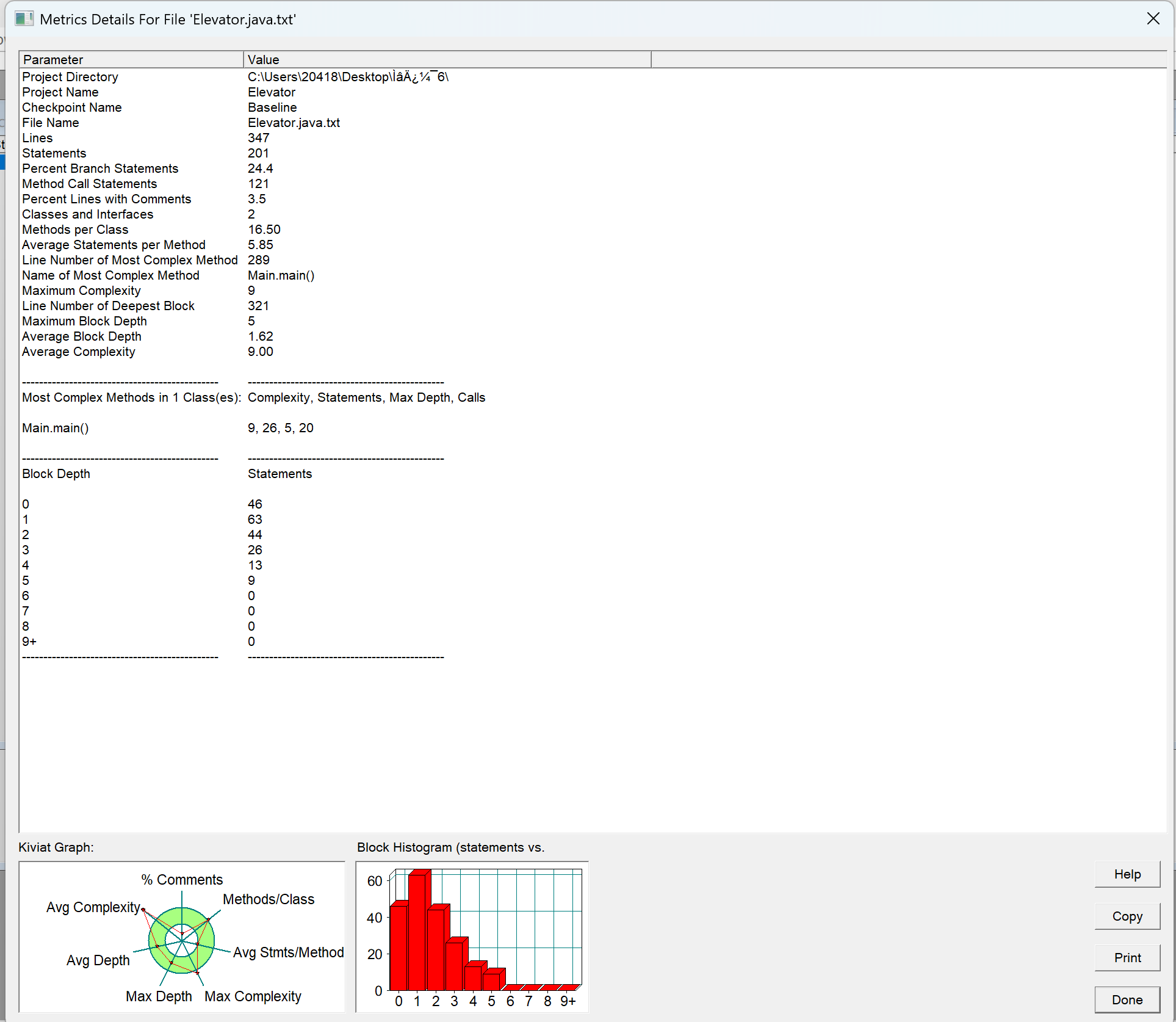
Task: Click the Main.main() complex method row
Action: click(56, 428)
